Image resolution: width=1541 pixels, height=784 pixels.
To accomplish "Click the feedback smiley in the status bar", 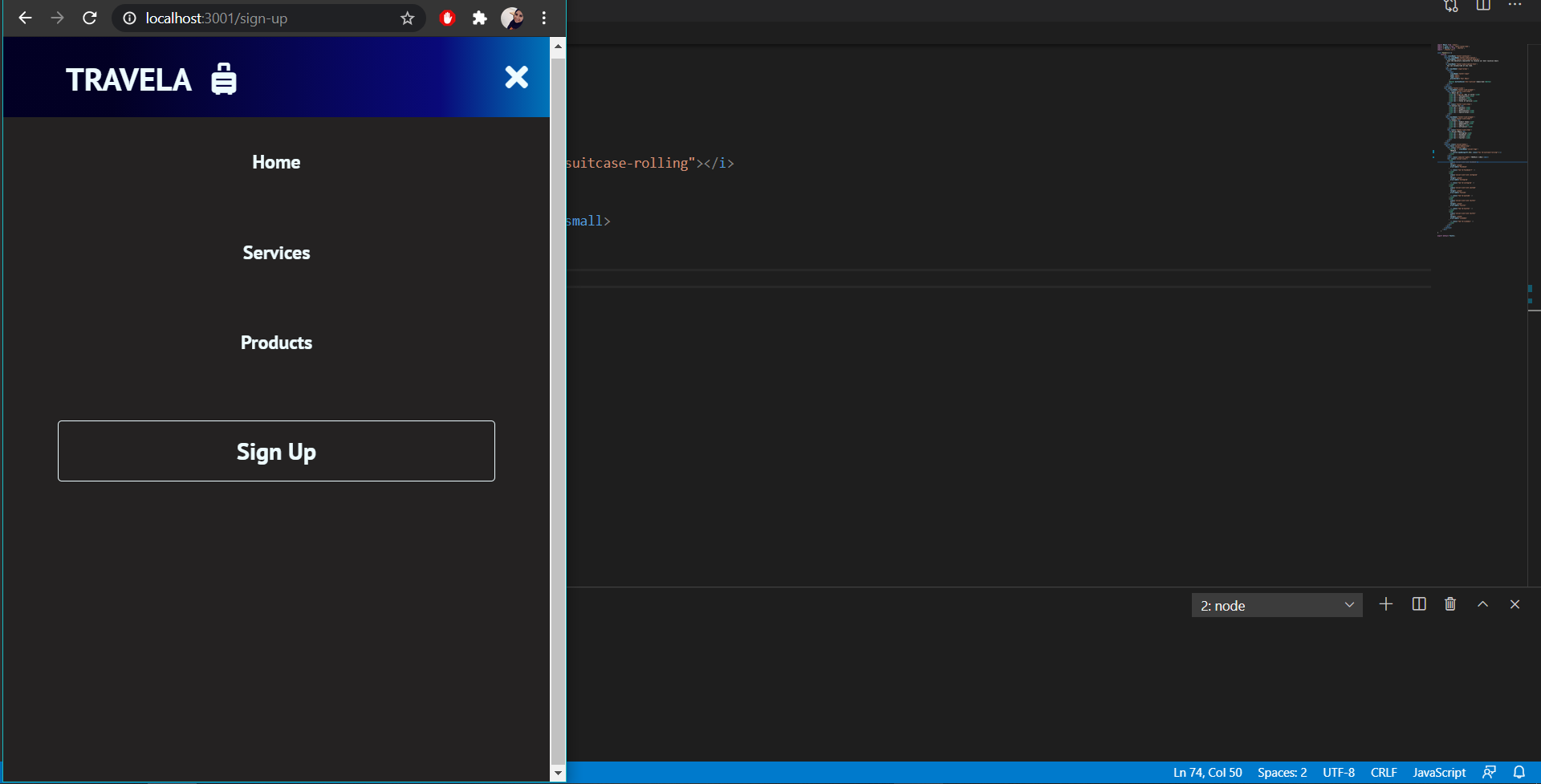I will pos(1490,773).
